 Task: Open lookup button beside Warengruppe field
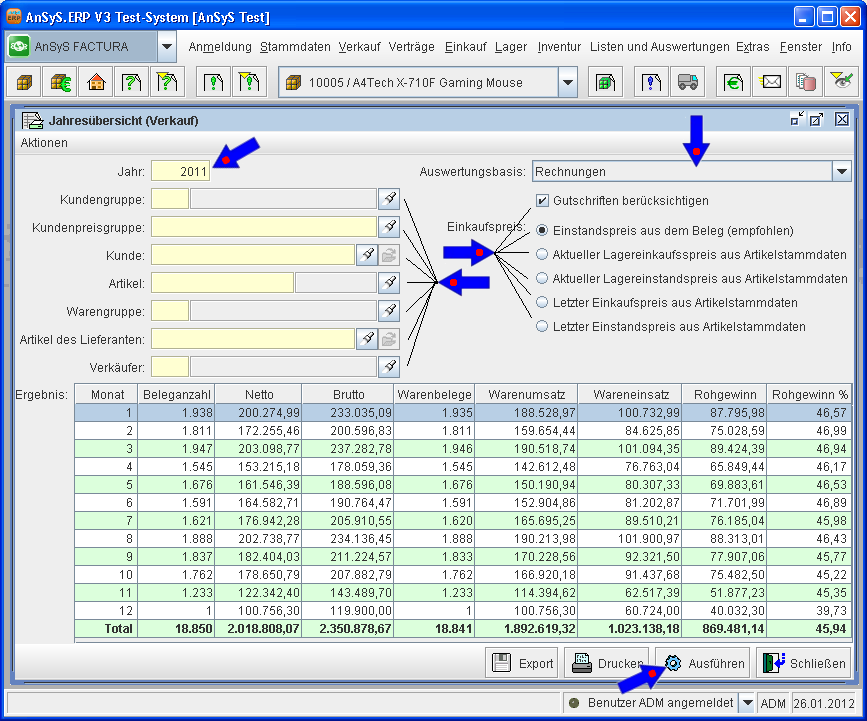[389, 311]
